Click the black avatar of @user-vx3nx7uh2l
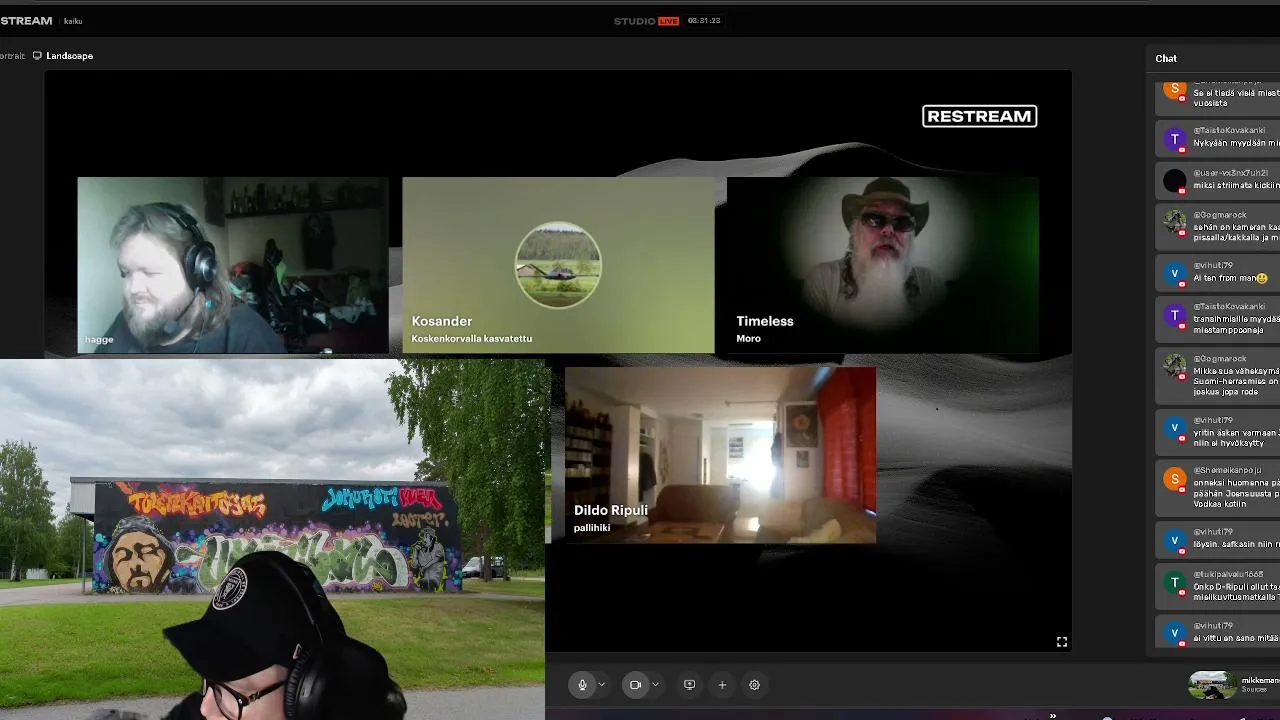 pyautogui.click(x=1175, y=181)
